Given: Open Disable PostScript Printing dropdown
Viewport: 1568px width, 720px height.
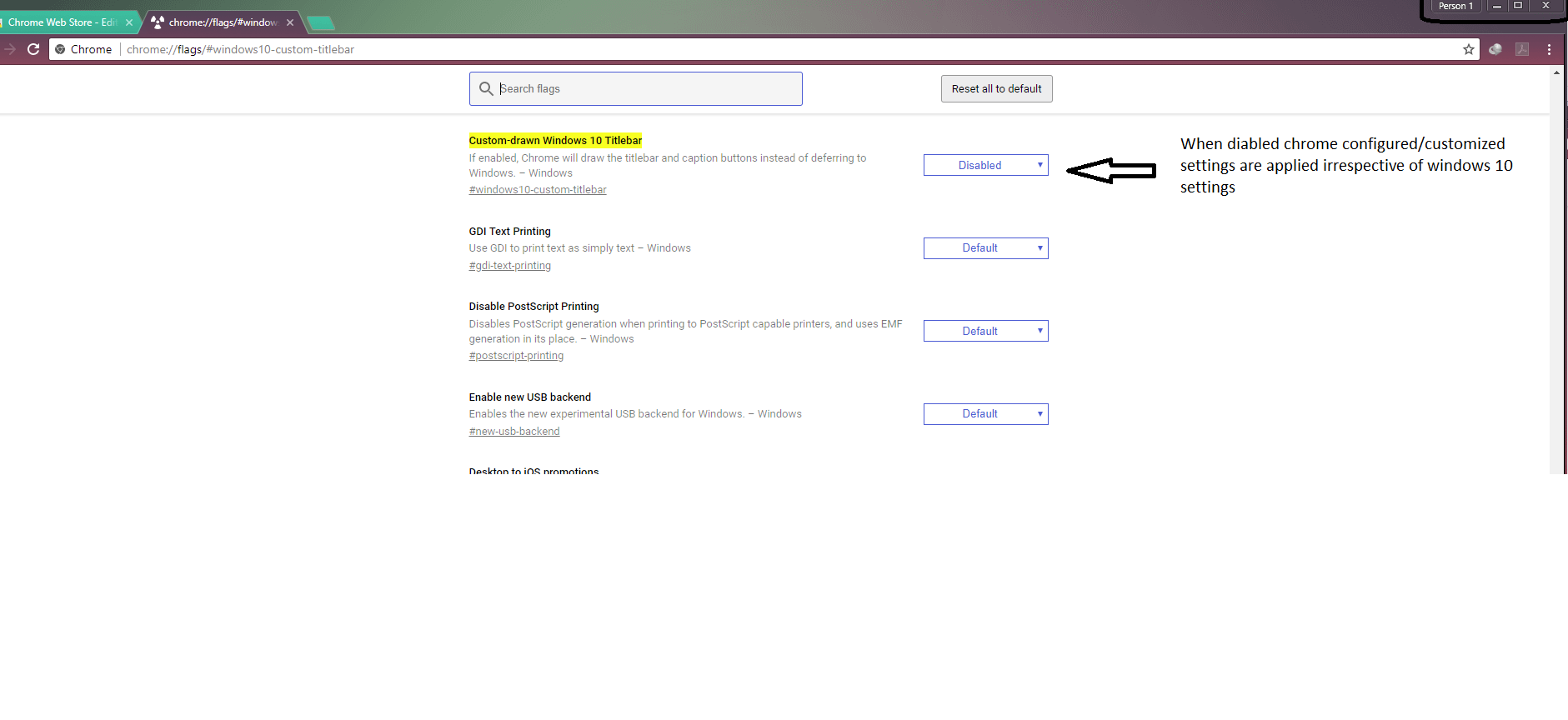Looking at the screenshot, I should 985,331.
